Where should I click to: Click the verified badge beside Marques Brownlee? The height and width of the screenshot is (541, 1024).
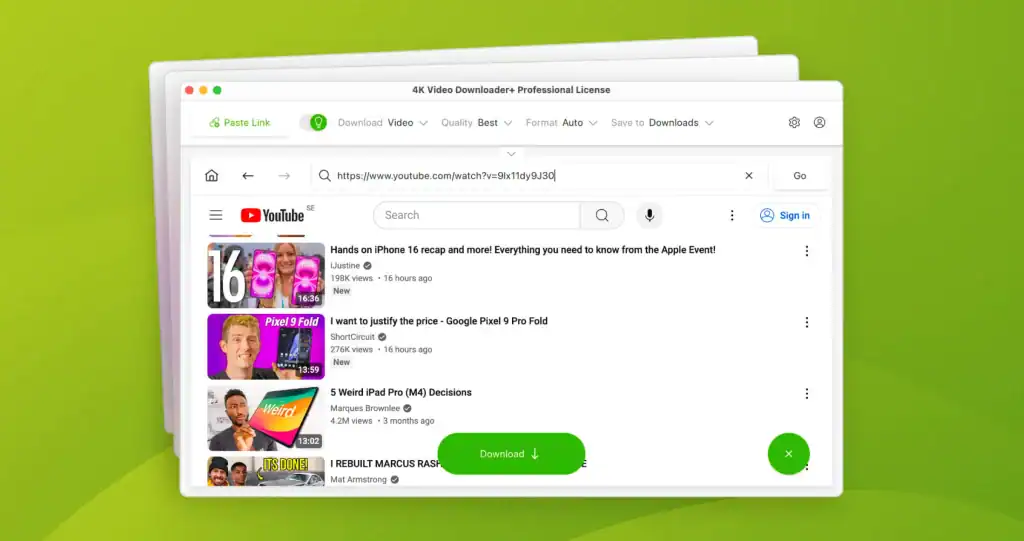[407, 408]
